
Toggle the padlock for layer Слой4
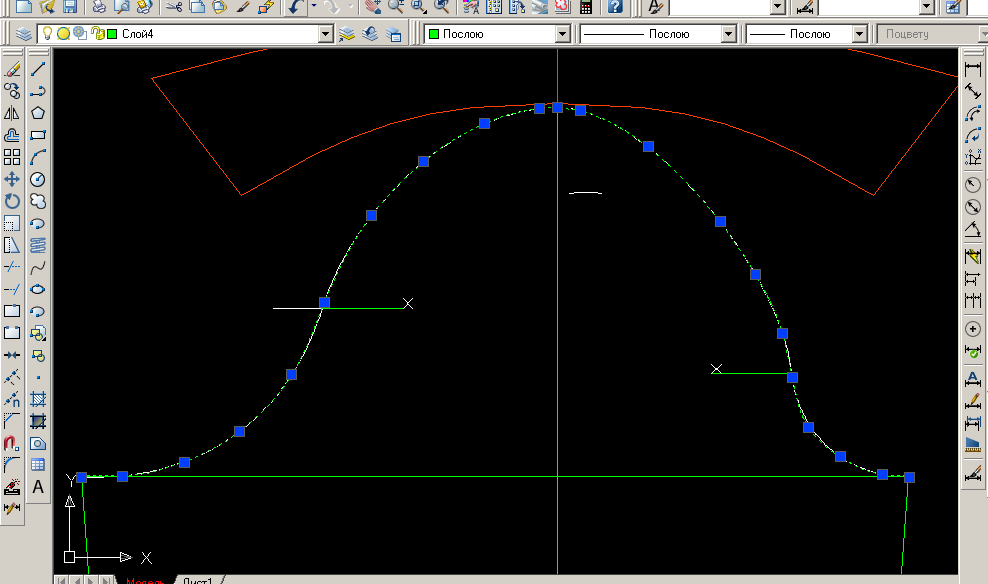coord(97,33)
